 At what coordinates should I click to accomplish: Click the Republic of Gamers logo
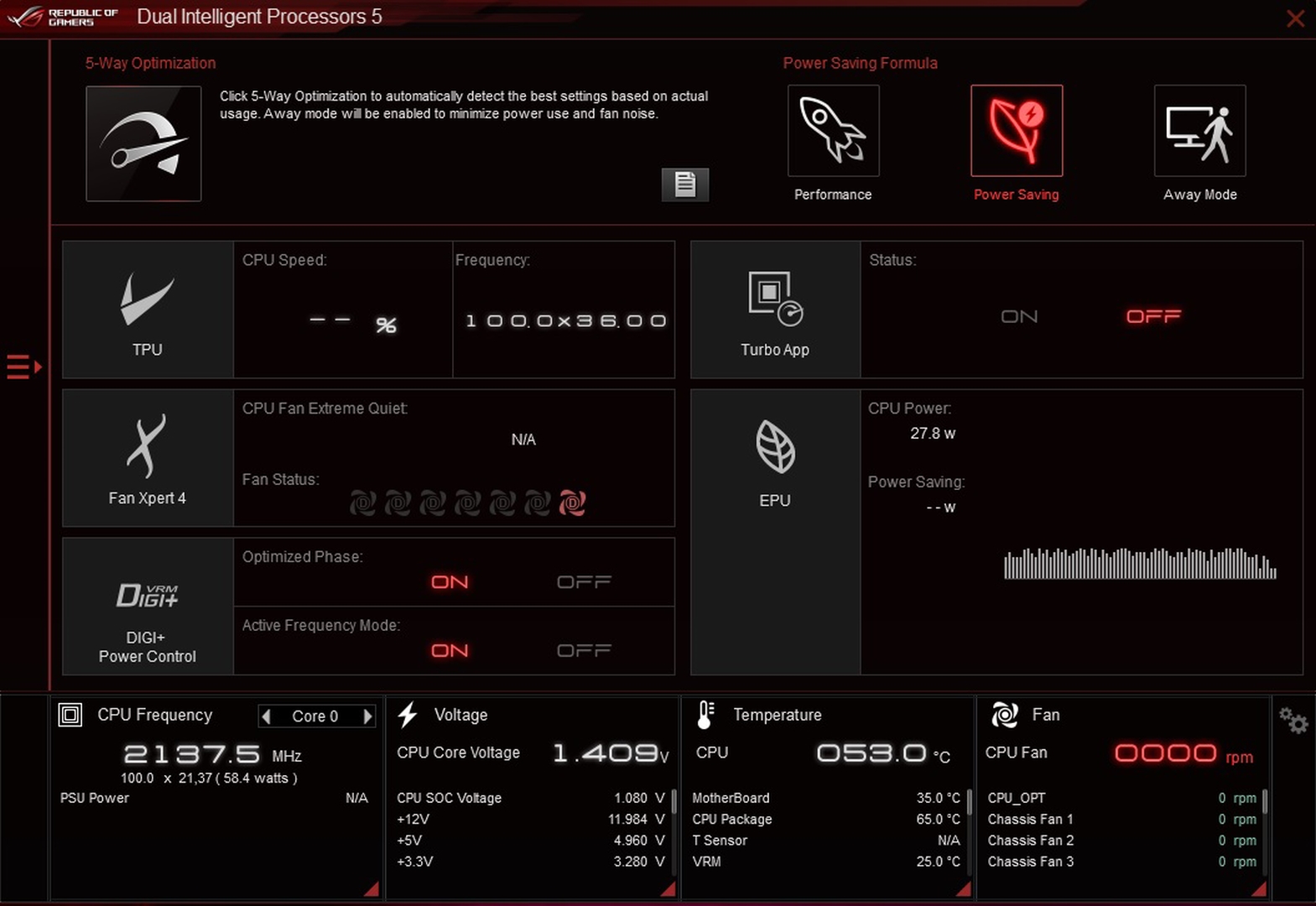(63, 17)
